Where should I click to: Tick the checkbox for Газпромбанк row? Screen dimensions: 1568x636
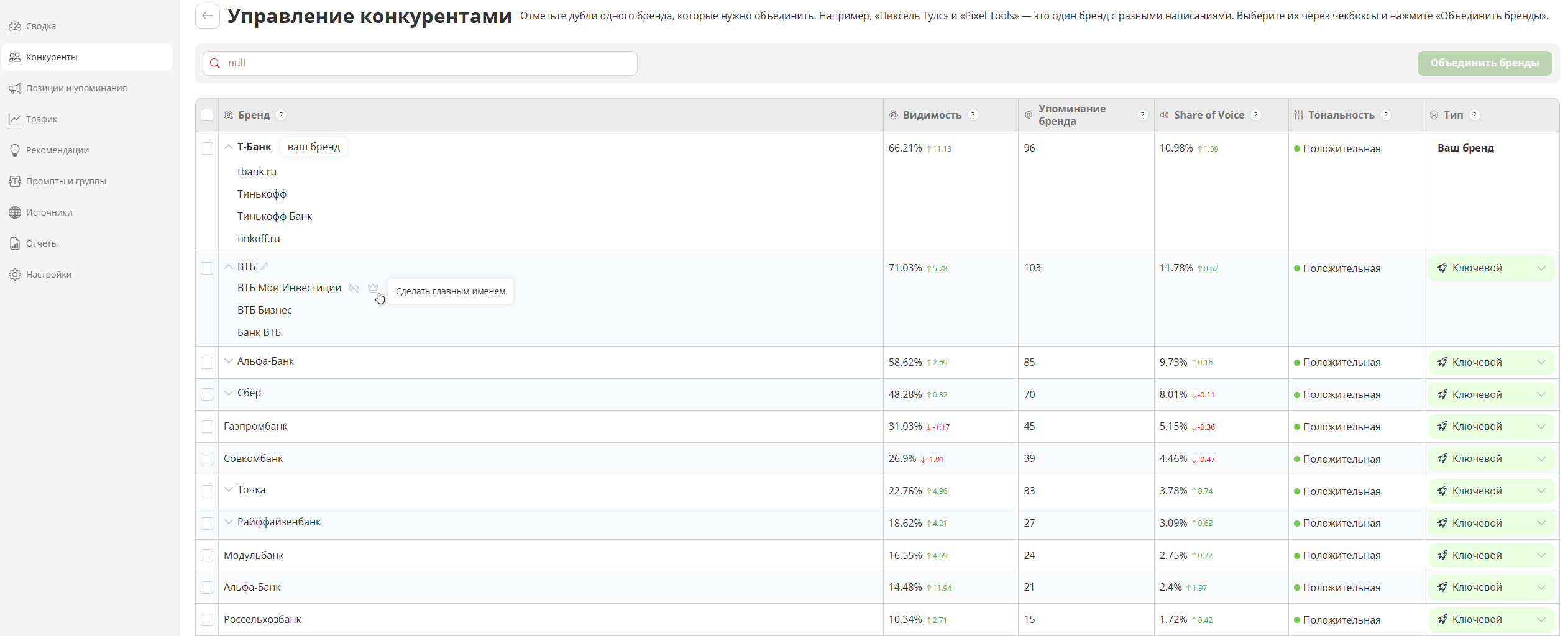pos(207,427)
